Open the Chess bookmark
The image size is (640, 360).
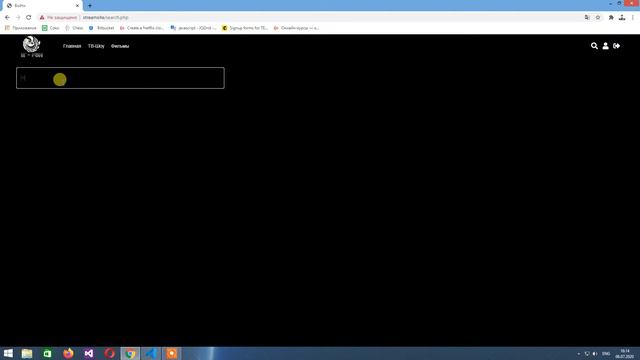point(74,28)
